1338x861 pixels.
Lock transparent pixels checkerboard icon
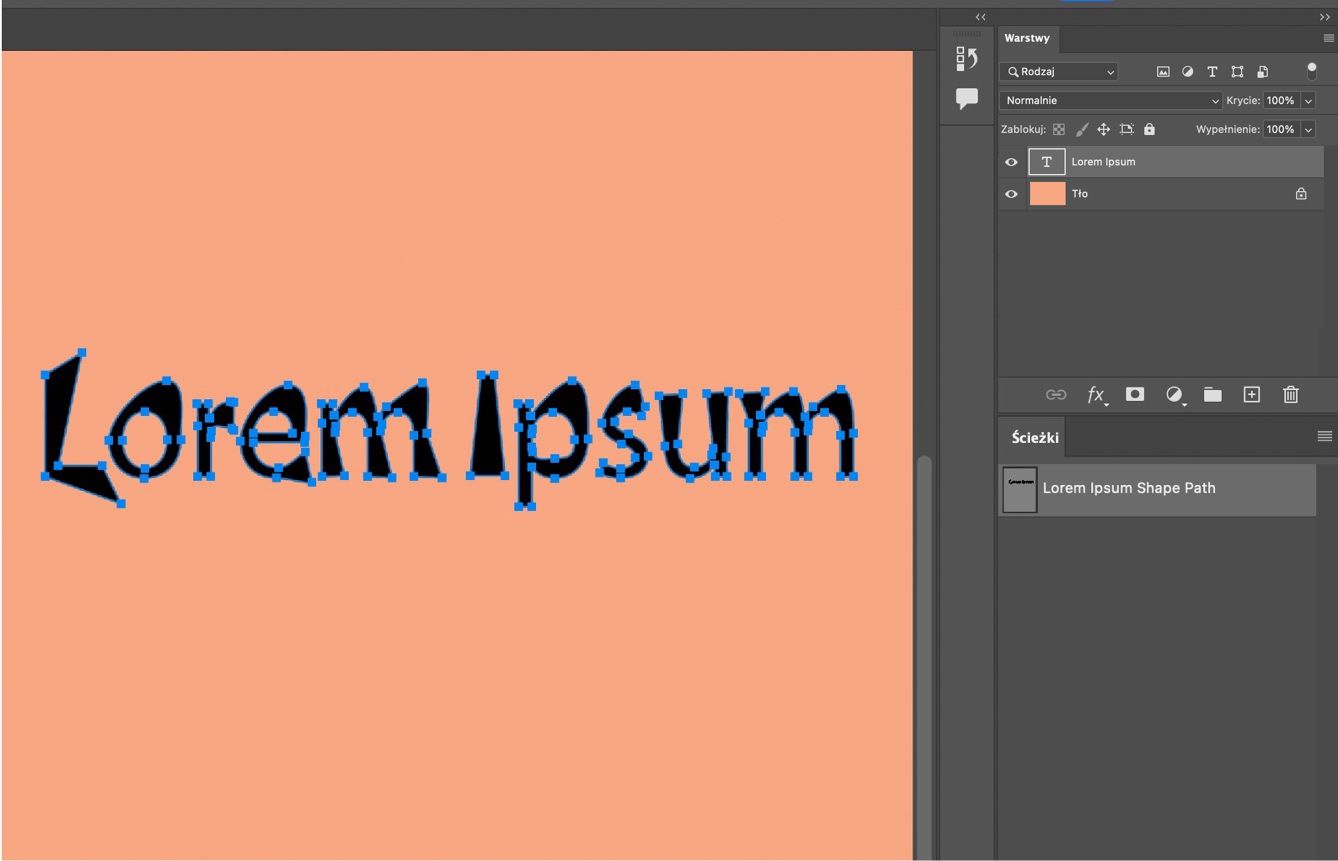[x=1059, y=129]
